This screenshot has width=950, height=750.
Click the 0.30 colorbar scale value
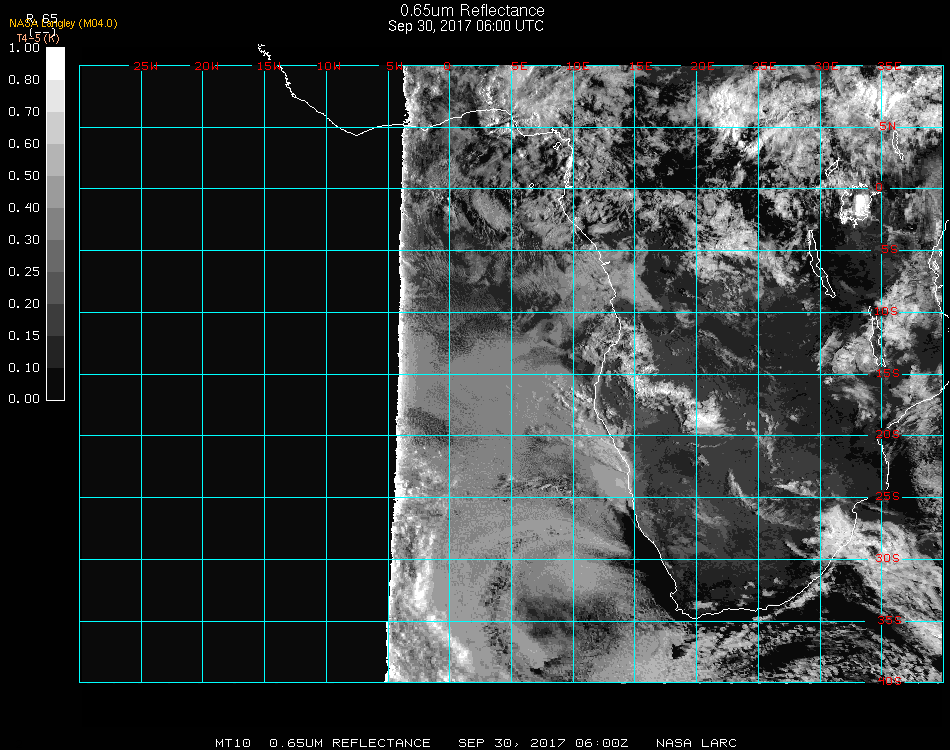click(24, 240)
